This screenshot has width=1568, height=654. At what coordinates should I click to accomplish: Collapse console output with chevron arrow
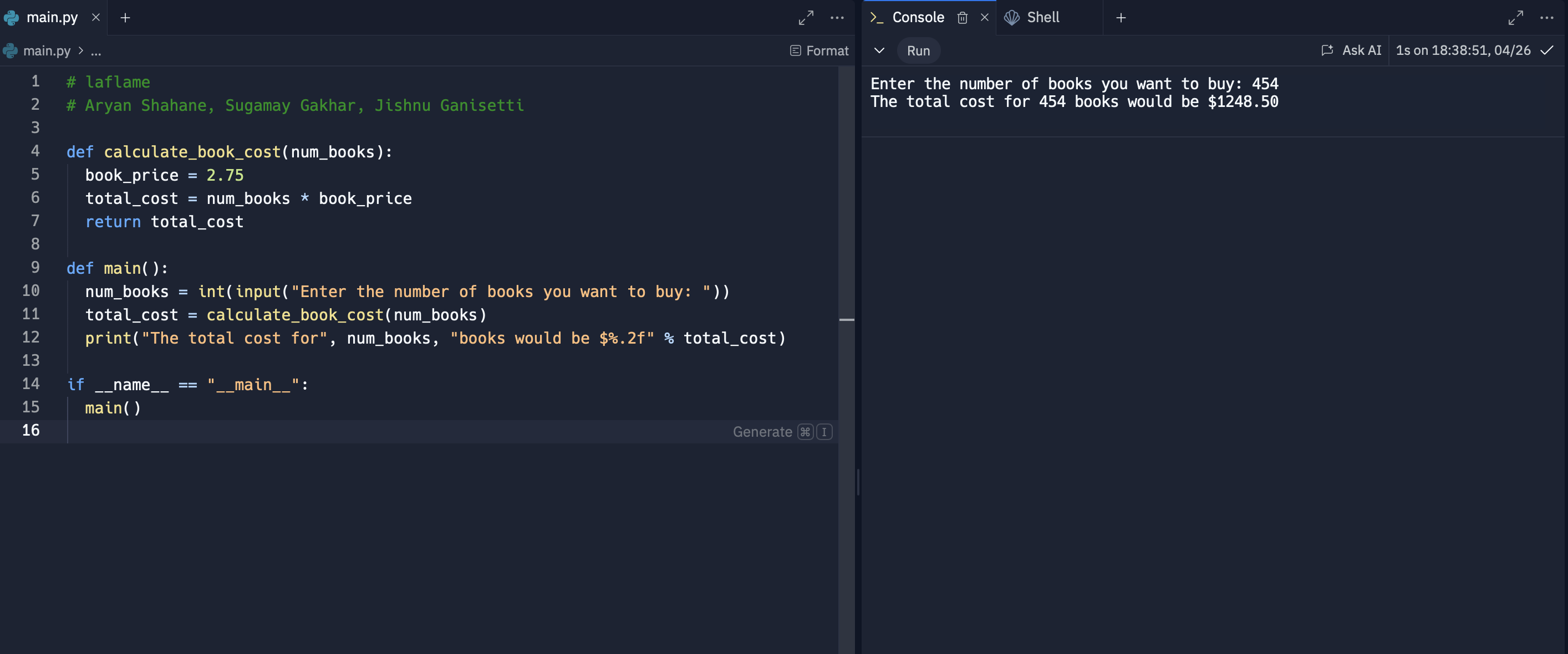[879, 50]
